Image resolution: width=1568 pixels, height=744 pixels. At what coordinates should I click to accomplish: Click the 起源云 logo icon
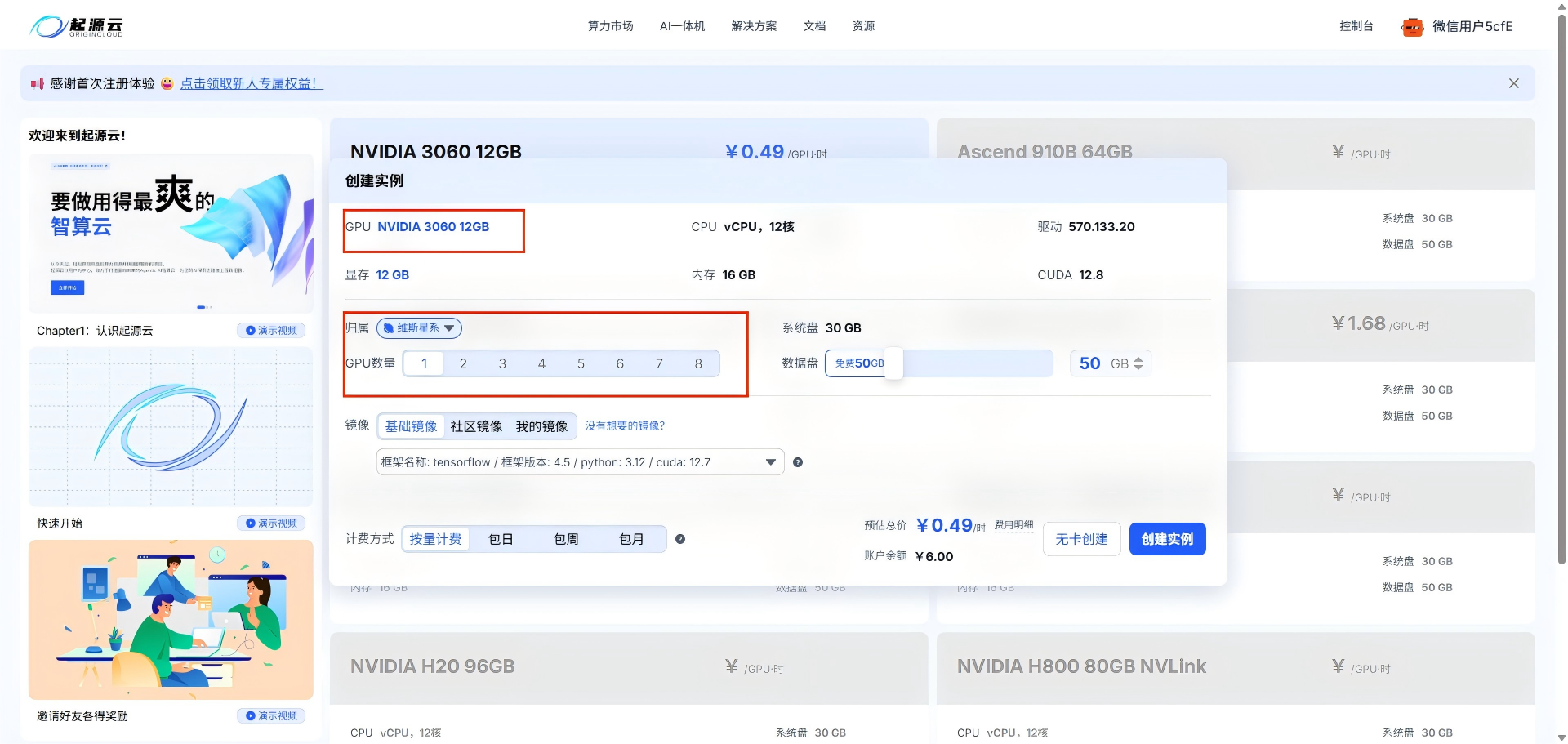click(49, 25)
